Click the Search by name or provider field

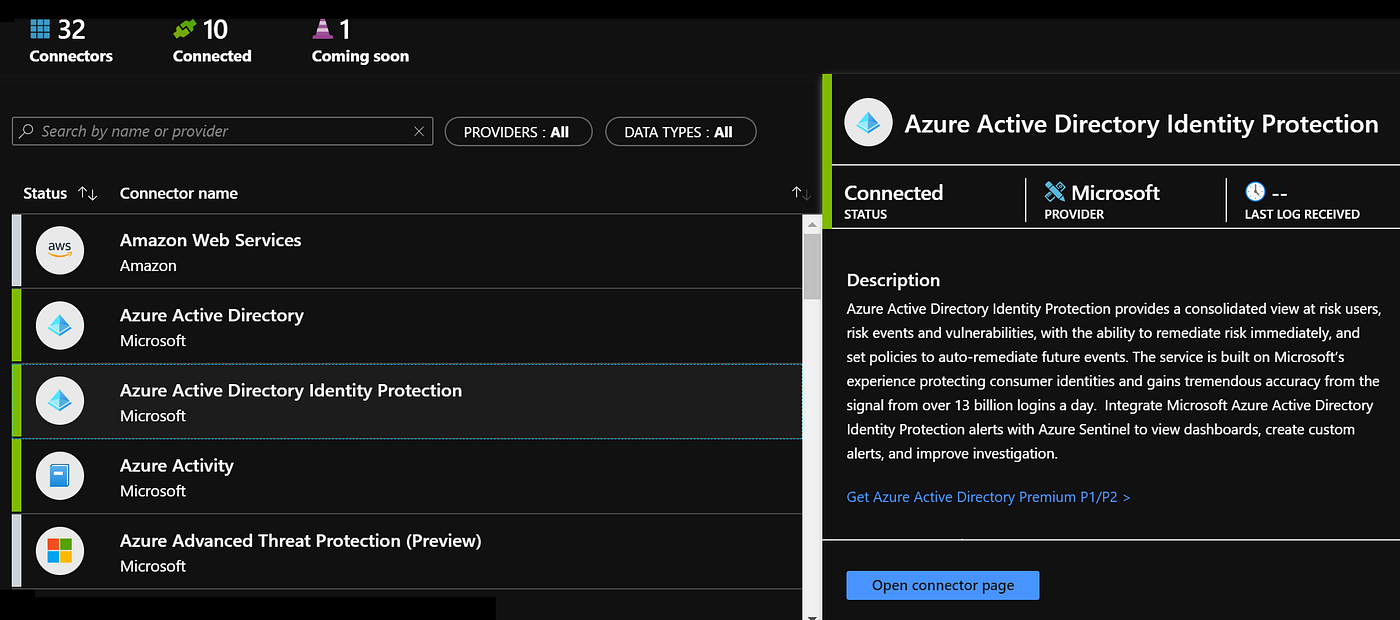220,131
